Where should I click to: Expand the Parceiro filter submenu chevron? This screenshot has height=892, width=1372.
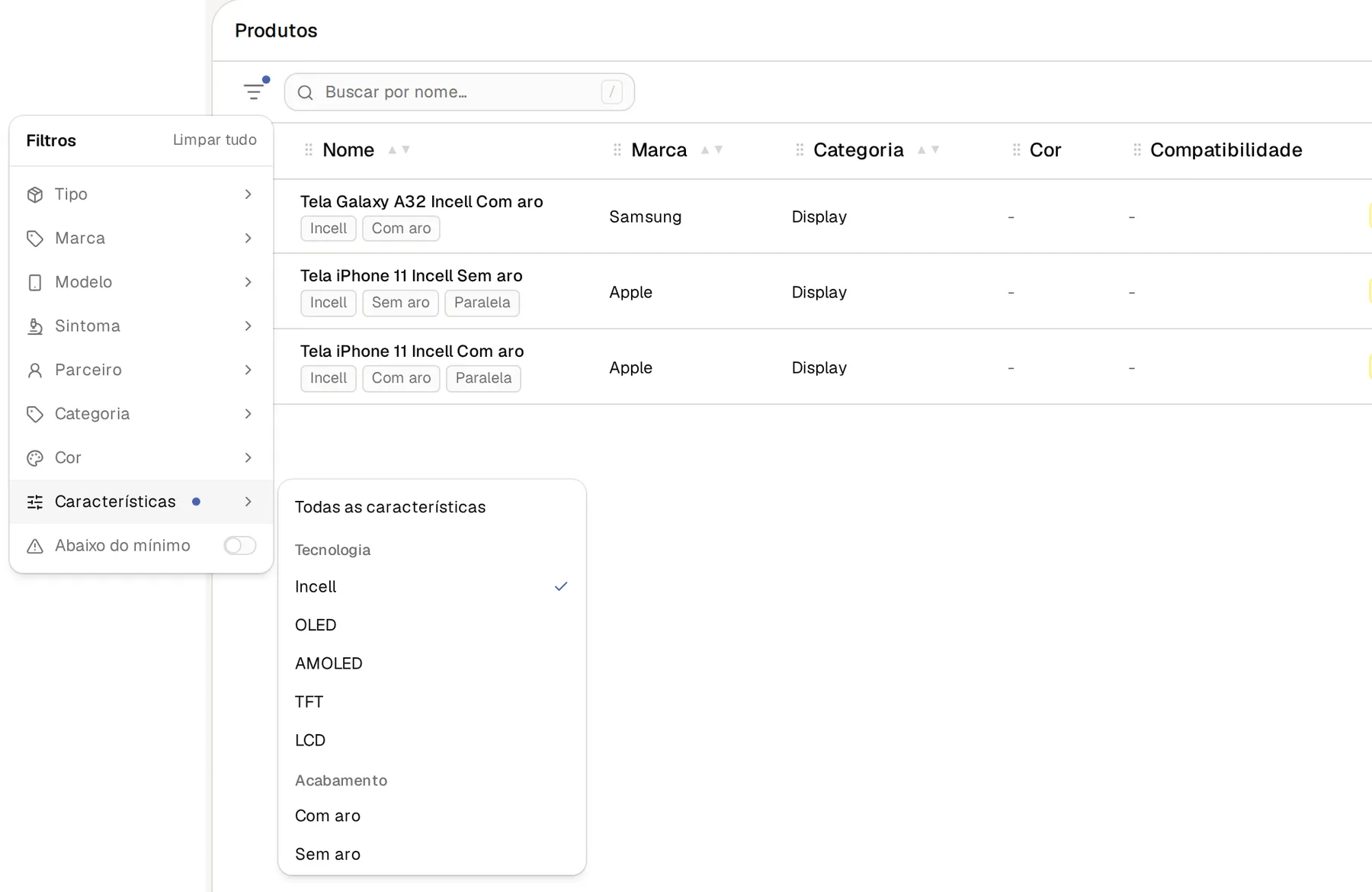click(x=248, y=370)
